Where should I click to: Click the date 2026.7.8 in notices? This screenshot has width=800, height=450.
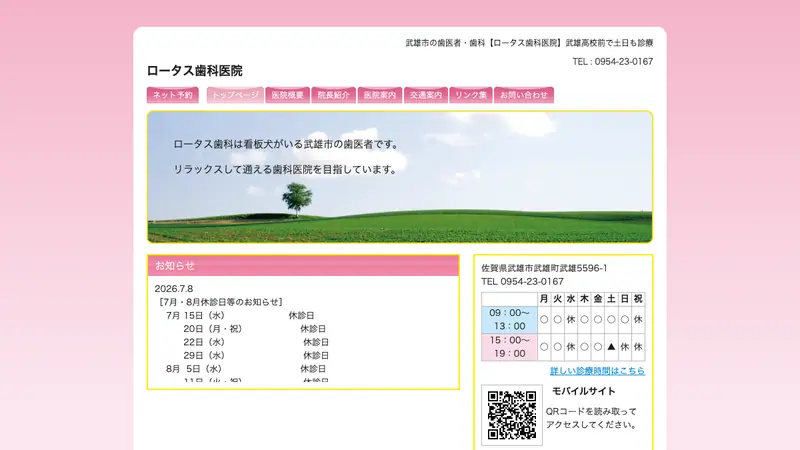click(173, 289)
